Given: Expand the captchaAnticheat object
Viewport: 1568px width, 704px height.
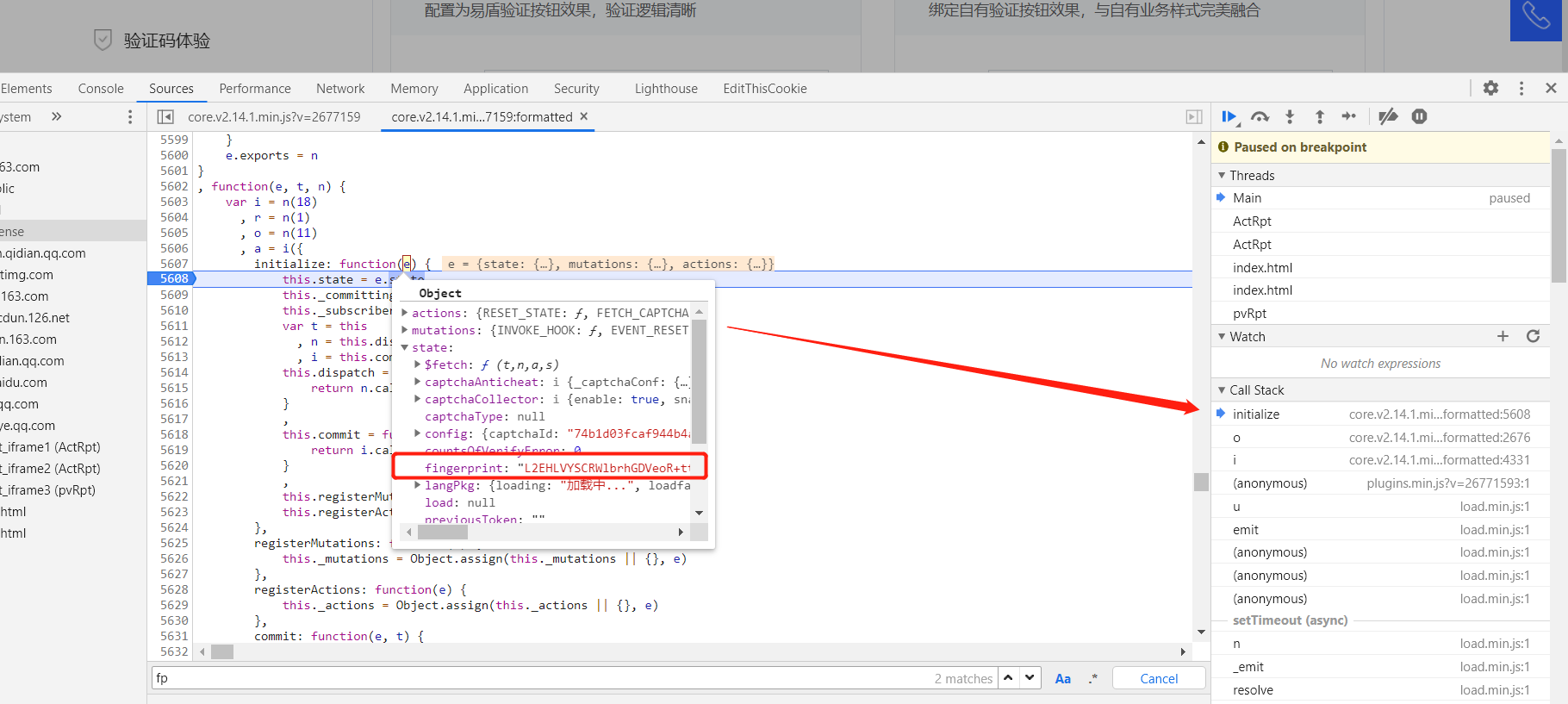Looking at the screenshot, I should coord(418,382).
